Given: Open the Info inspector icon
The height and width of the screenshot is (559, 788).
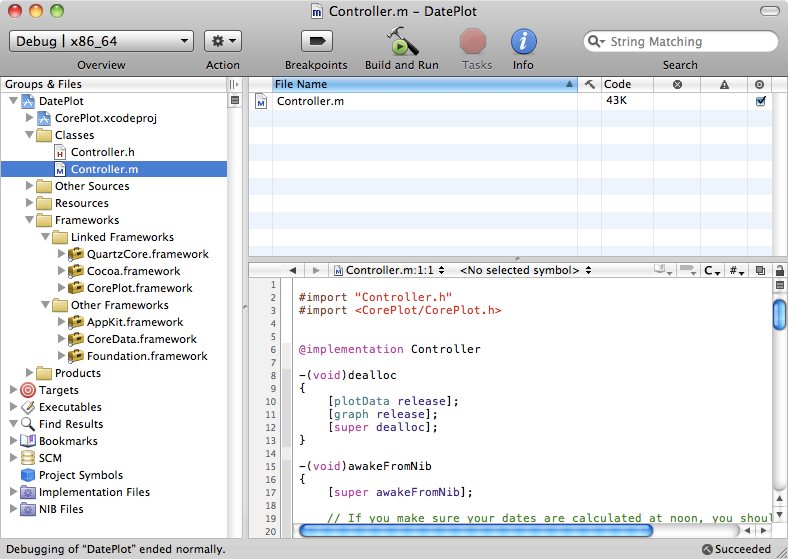Looking at the screenshot, I should (x=523, y=42).
